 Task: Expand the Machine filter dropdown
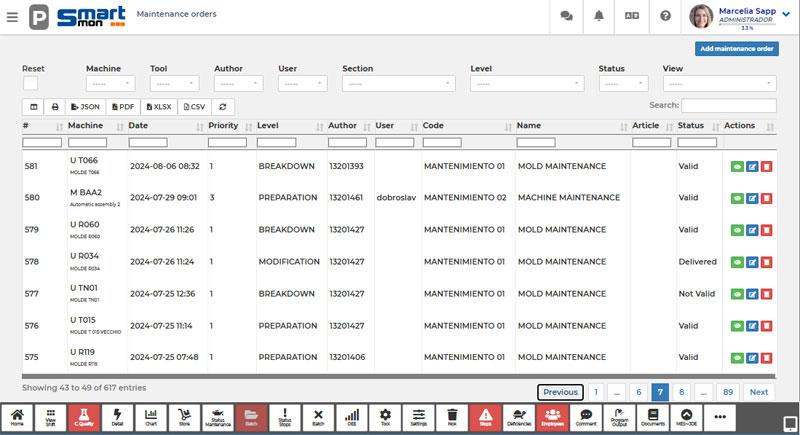click(x=110, y=85)
